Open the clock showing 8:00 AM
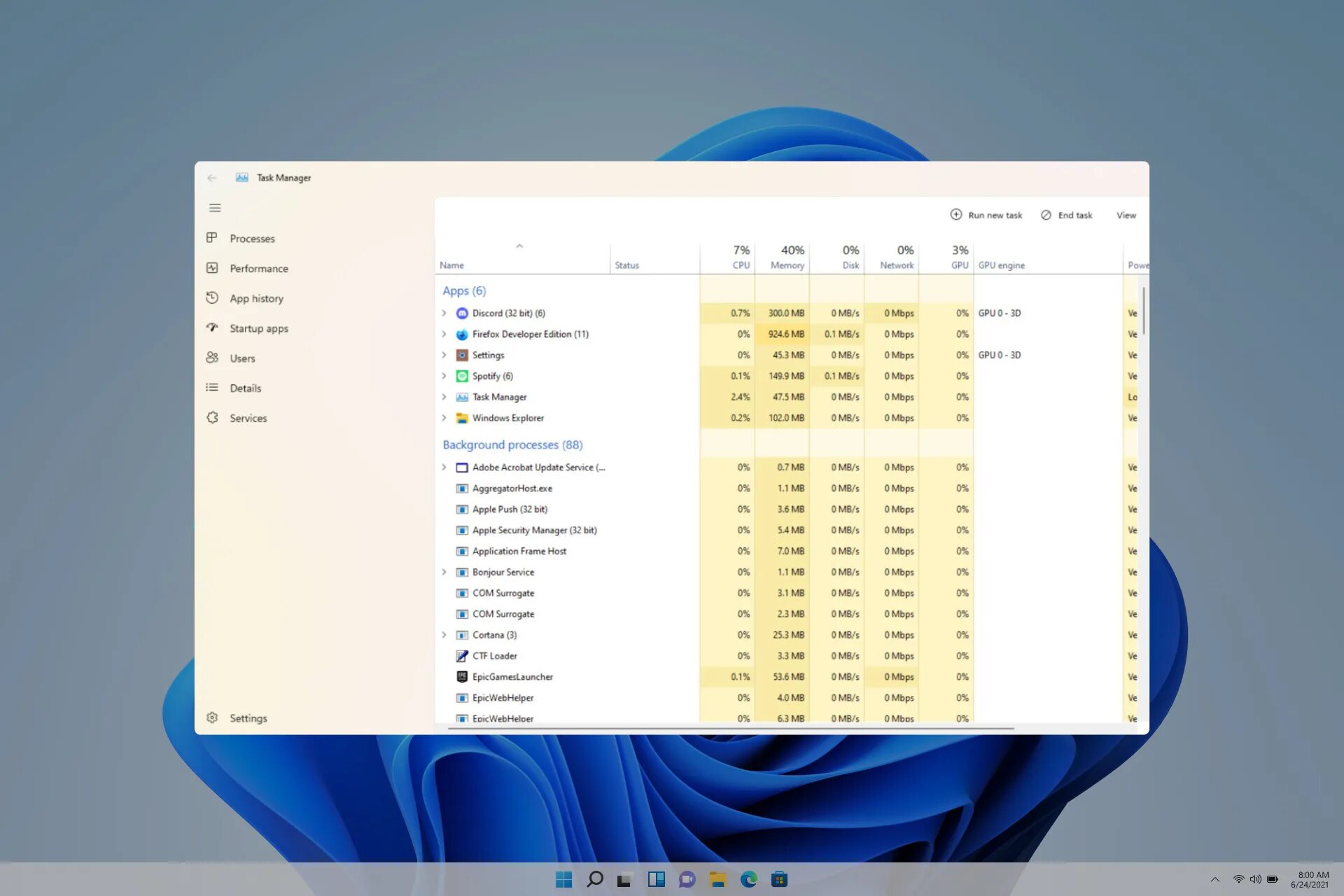This screenshot has width=1344, height=896. pyautogui.click(x=1310, y=880)
